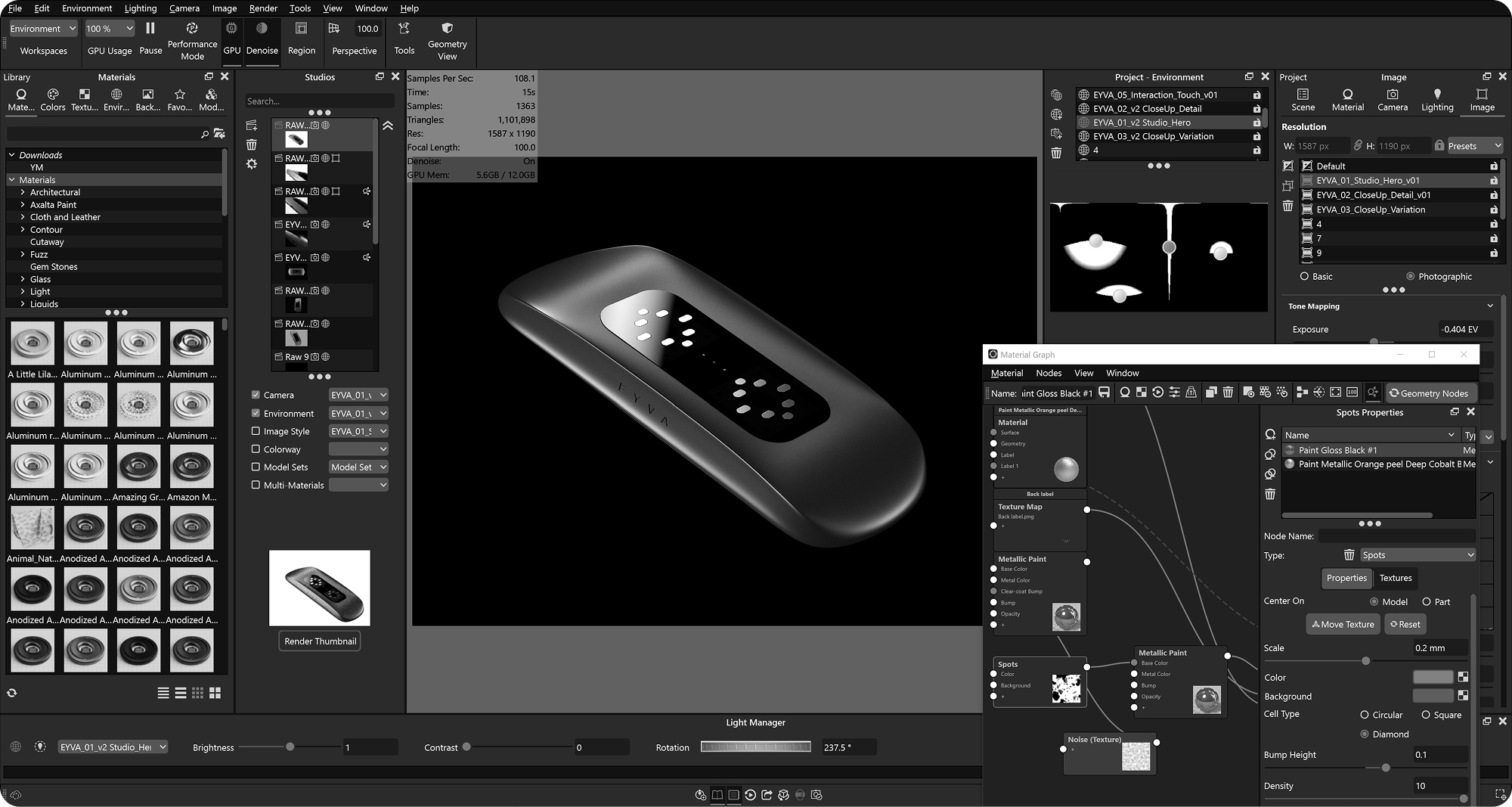
Task: Toggle the Environment checkbox in Studios
Action: 256,413
